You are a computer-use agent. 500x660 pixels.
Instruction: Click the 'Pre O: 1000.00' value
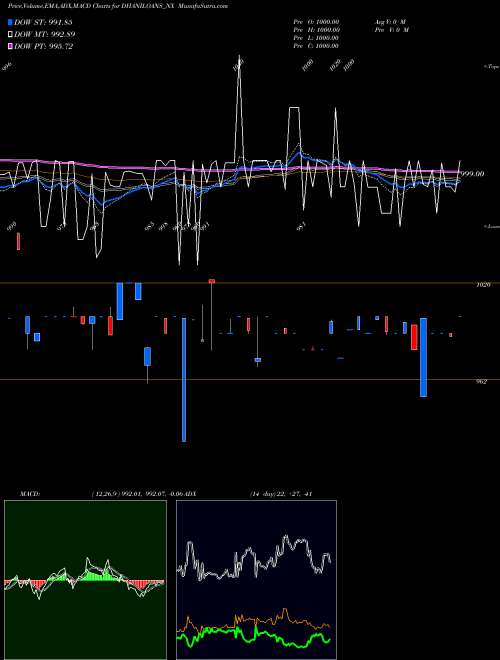tap(316, 22)
